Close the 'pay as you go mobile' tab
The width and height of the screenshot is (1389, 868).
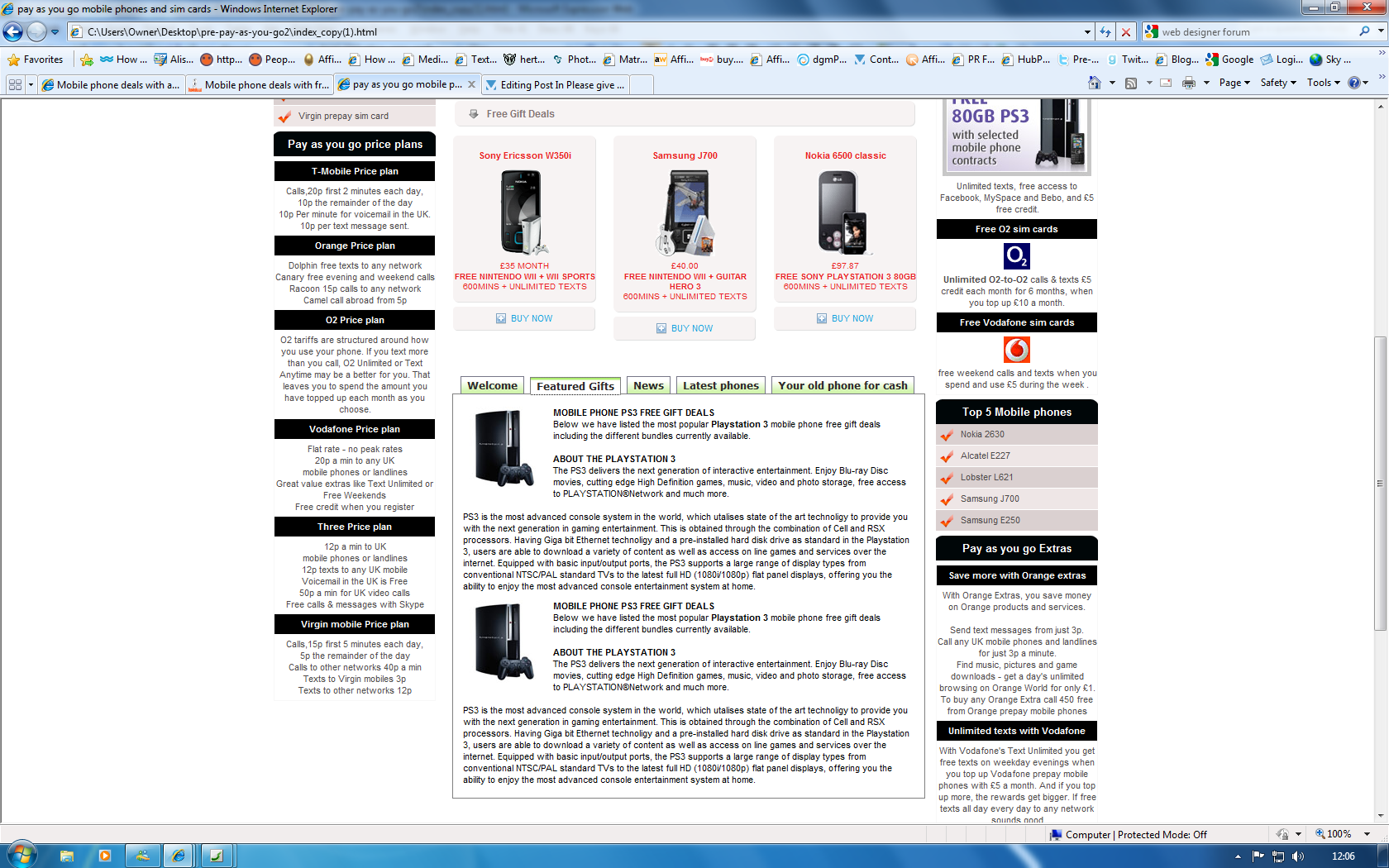coord(471,84)
